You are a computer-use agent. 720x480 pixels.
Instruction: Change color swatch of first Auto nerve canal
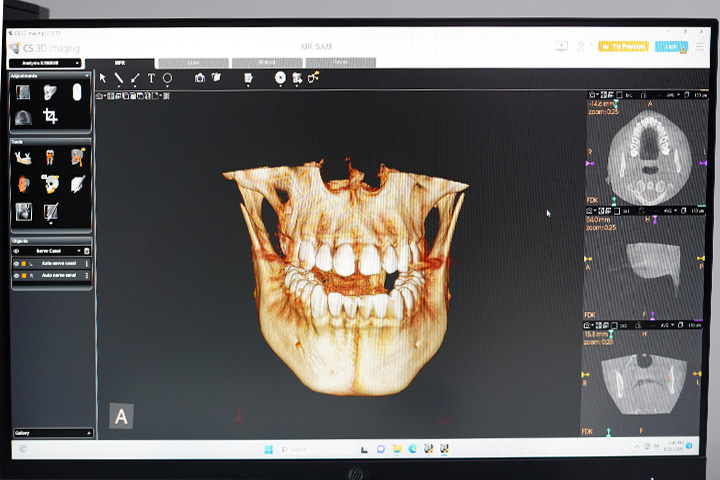[24, 264]
